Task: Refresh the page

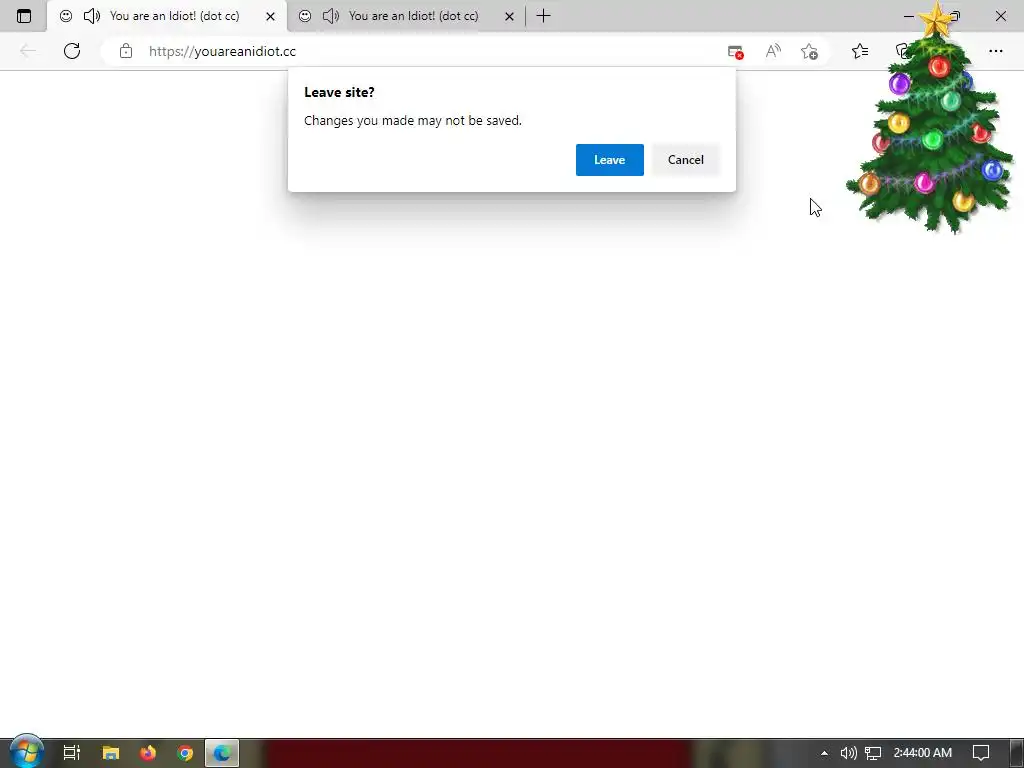Action: coord(72,51)
